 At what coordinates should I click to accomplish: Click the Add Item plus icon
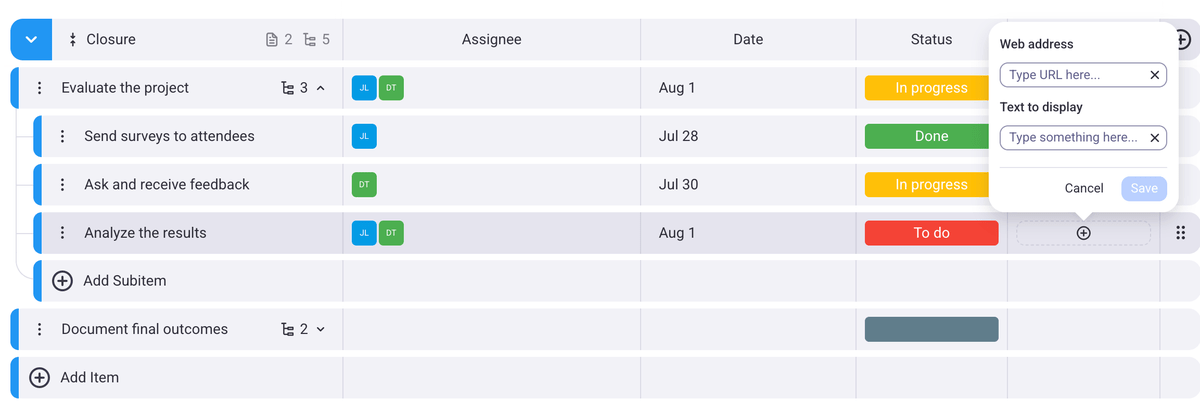(x=39, y=378)
